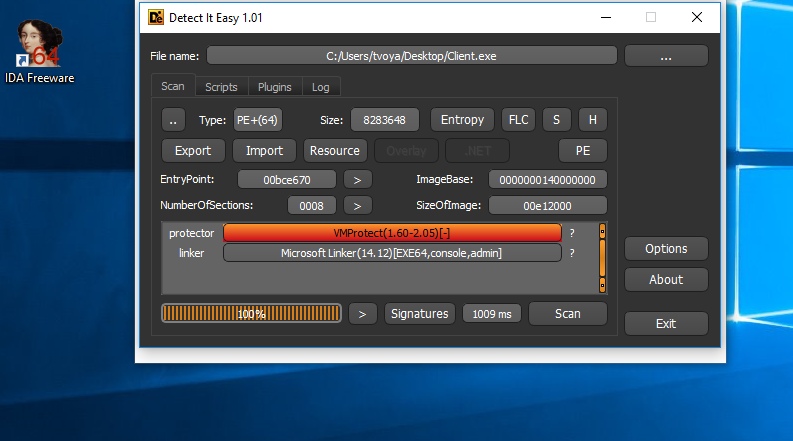Click the ImageBase value field

(547, 180)
